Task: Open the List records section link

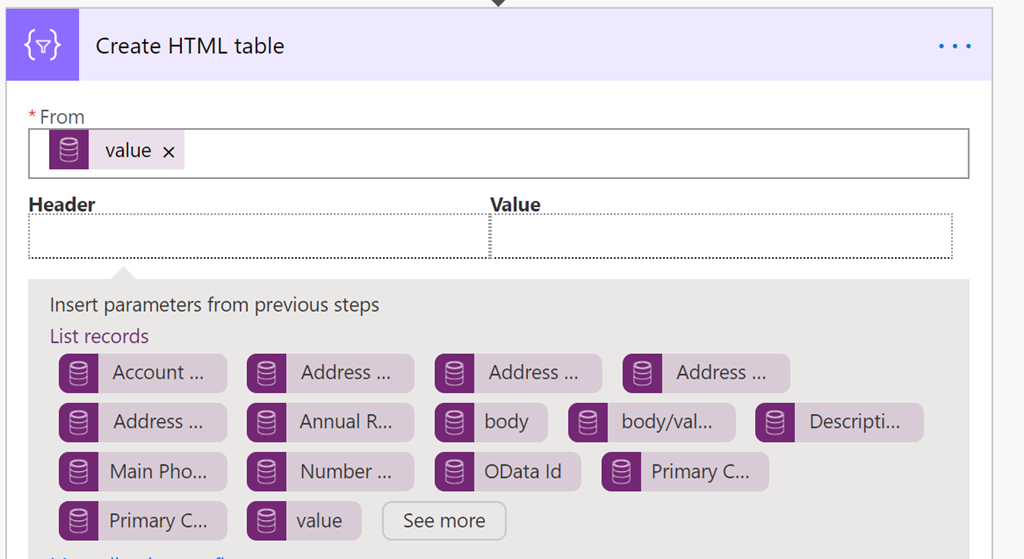Action: click(99, 336)
